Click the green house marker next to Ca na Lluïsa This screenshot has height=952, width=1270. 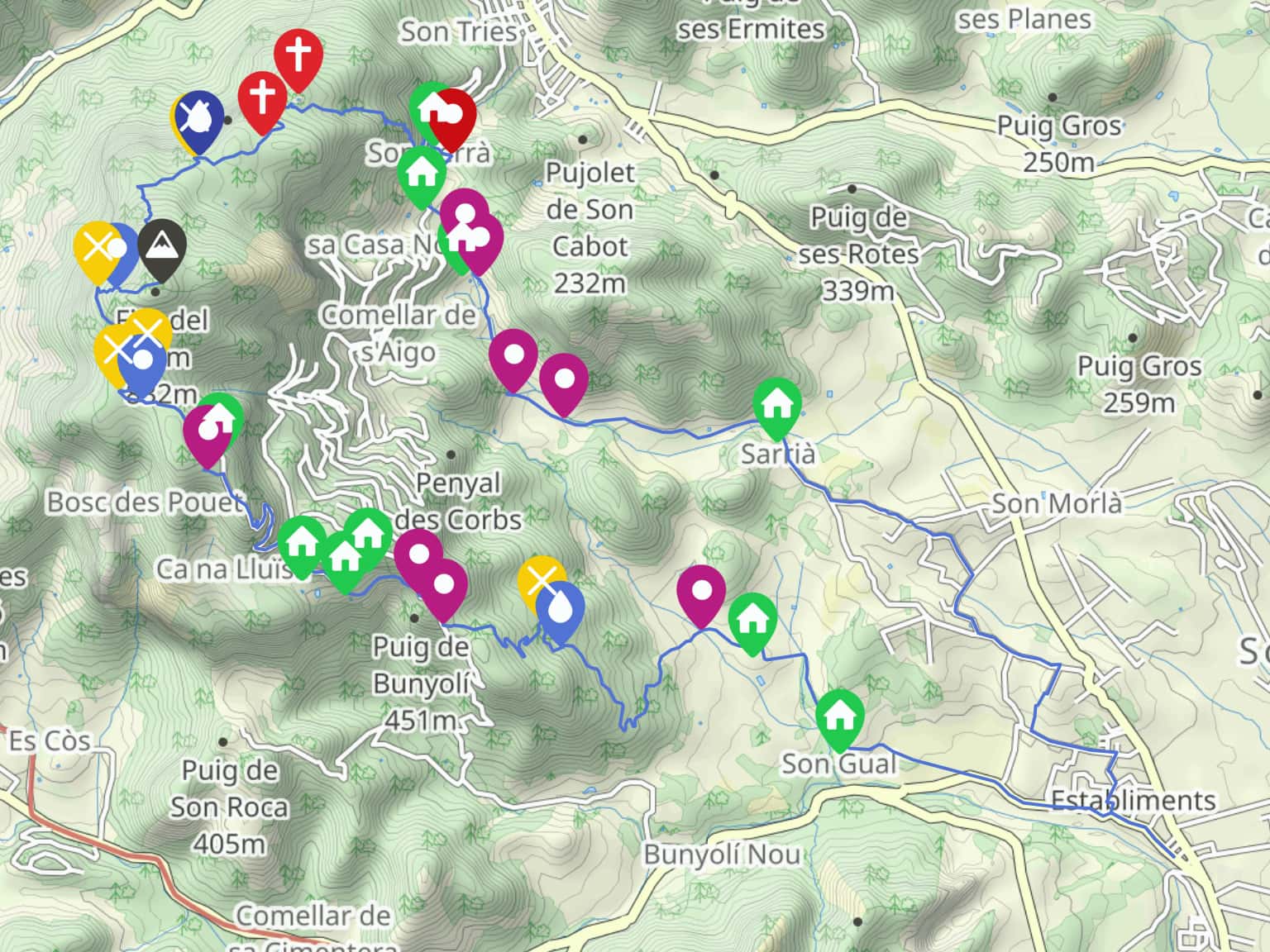pos(301,545)
